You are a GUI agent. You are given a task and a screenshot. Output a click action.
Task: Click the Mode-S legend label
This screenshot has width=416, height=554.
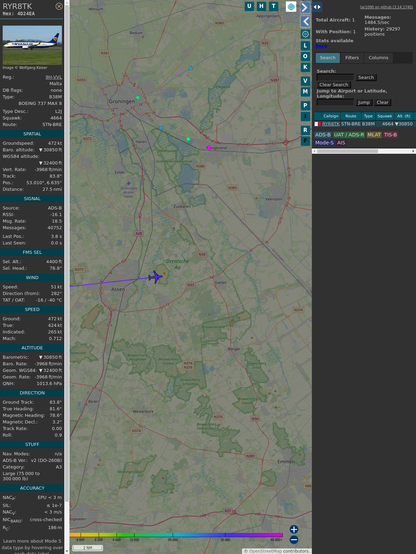click(x=324, y=143)
